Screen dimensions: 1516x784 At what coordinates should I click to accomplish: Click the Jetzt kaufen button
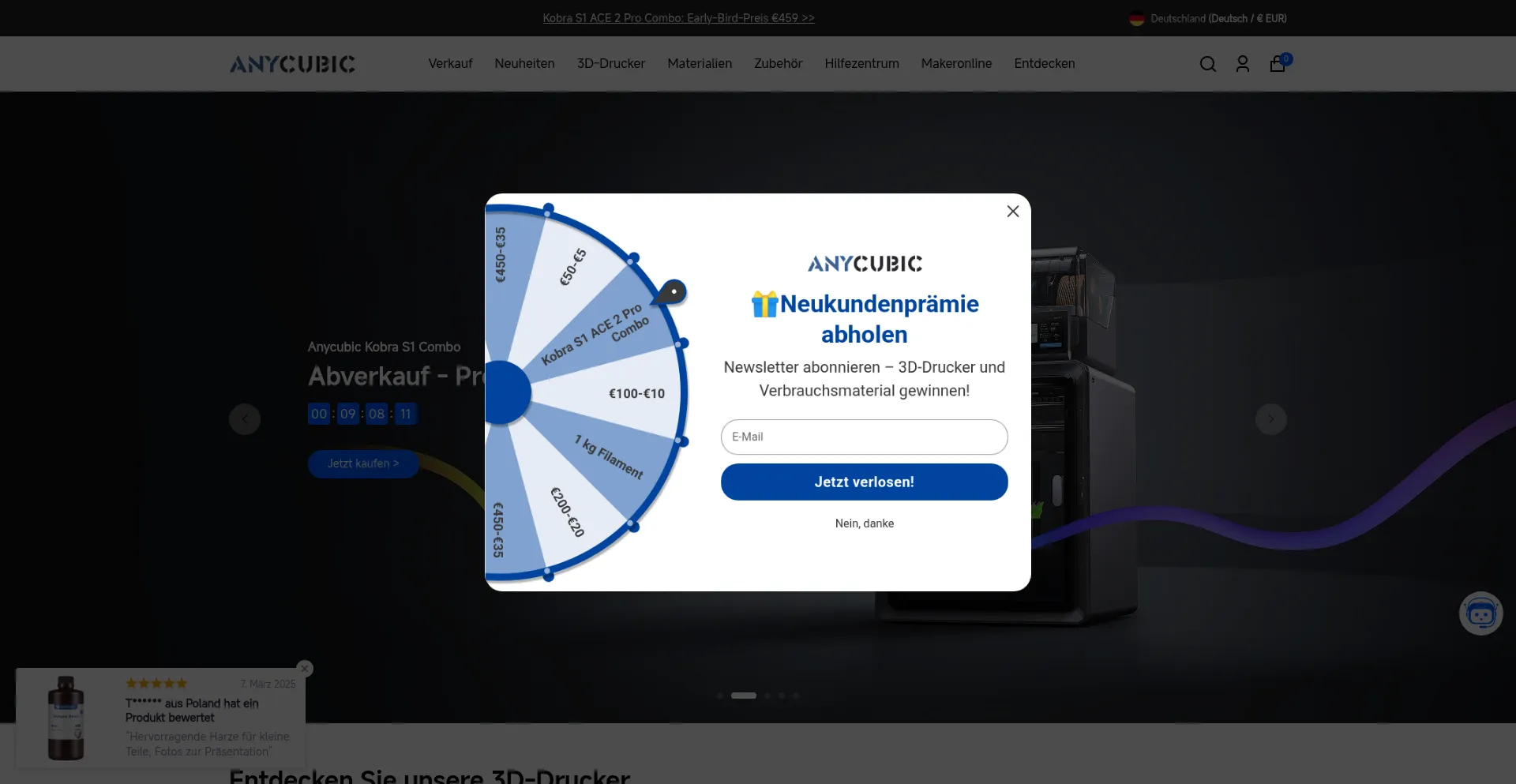pyautogui.click(x=363, y=463)
